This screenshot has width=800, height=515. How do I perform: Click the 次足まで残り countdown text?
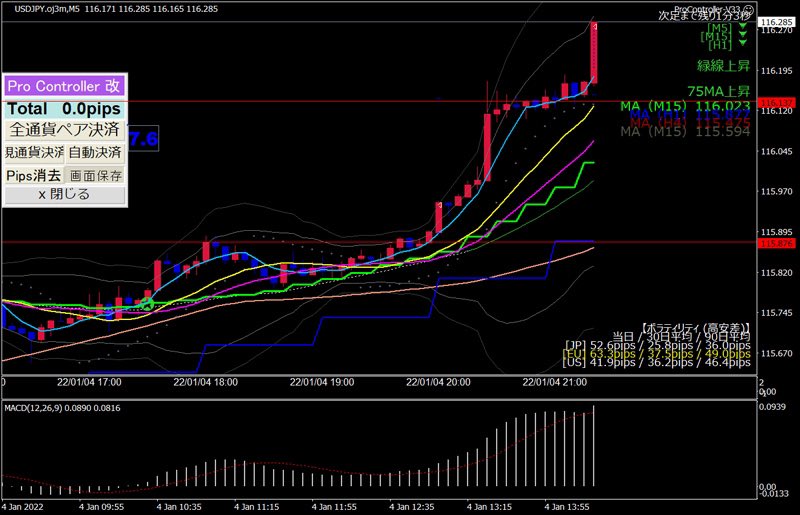[705, 15]
